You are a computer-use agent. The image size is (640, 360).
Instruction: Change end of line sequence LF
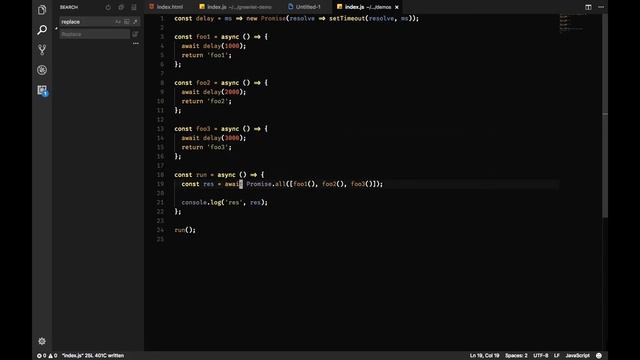[x=556, y=356]
